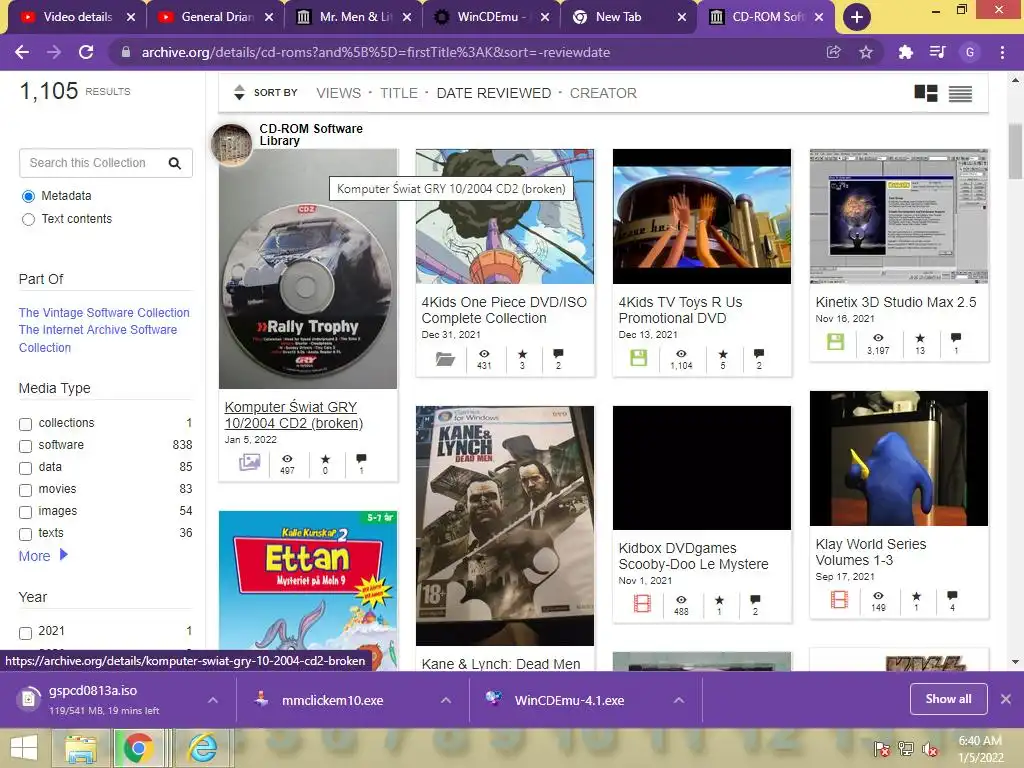This screenshot has width=1024, height=768.
Task: Click favorites star on 4Kids TV Toys R Us card
Action: point(723,354)
